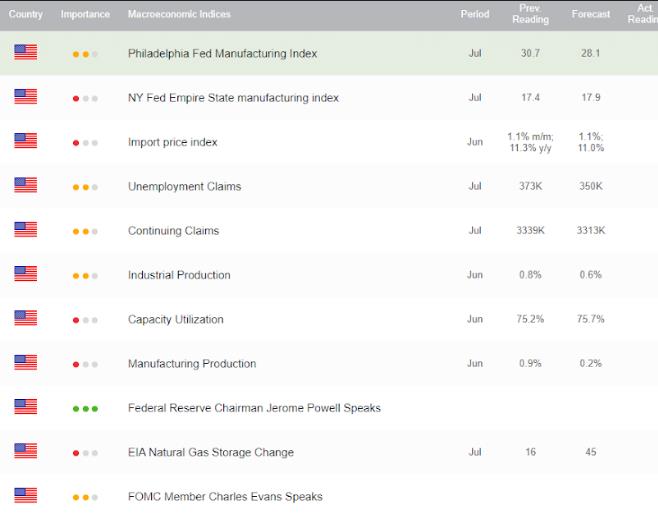Select forecast 17.9 for NY Fed

pos(591,97)
